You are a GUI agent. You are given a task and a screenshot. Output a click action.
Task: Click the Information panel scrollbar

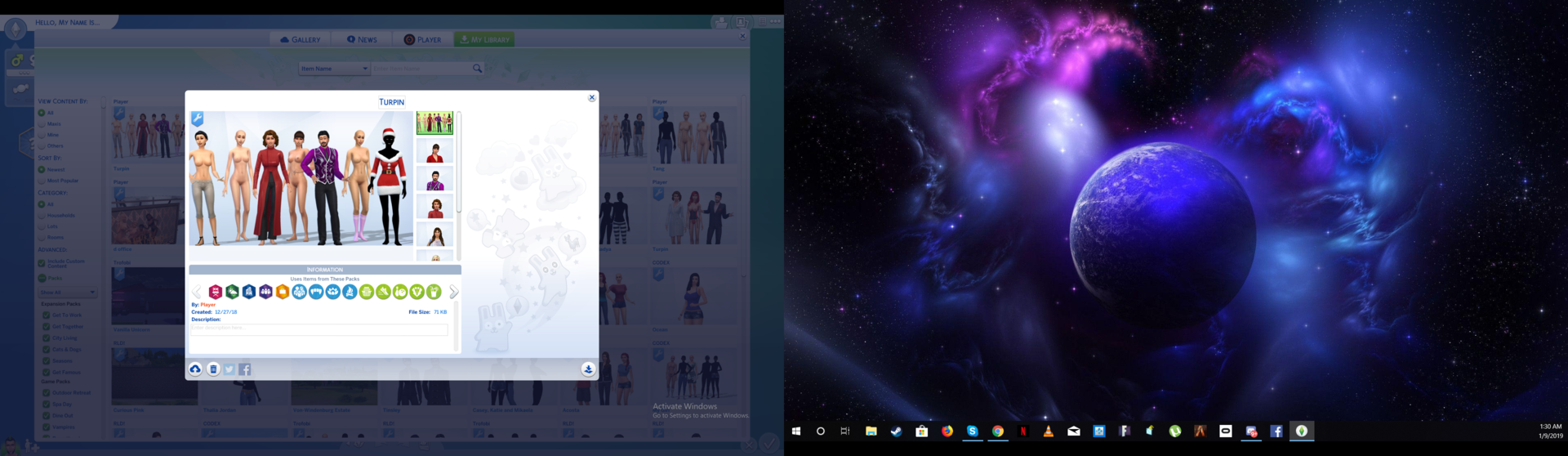[456, 327]
